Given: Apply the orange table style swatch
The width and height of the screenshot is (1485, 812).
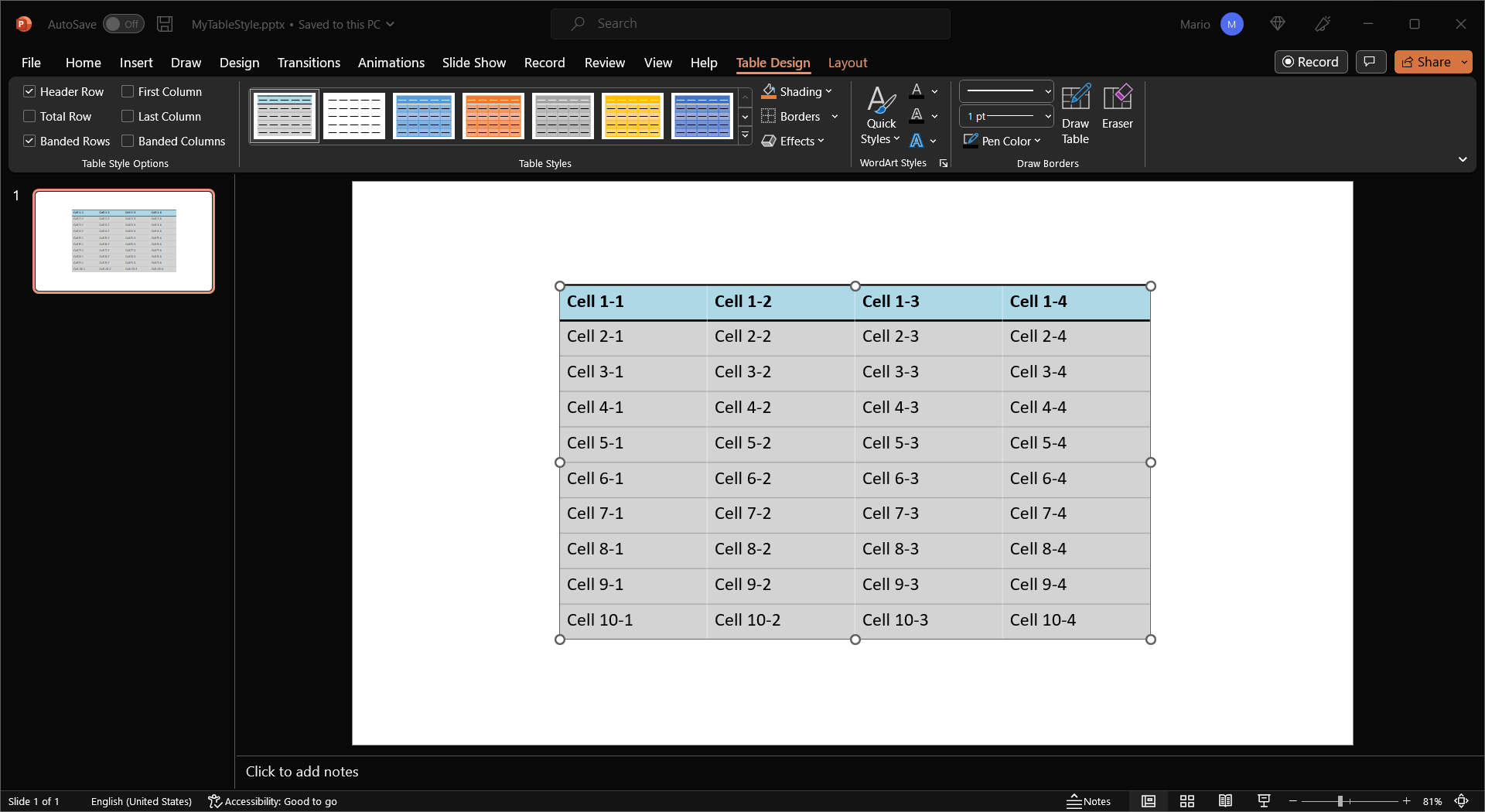Looking at the screenshot, I should pyautogui.click(x=493, y=116).
